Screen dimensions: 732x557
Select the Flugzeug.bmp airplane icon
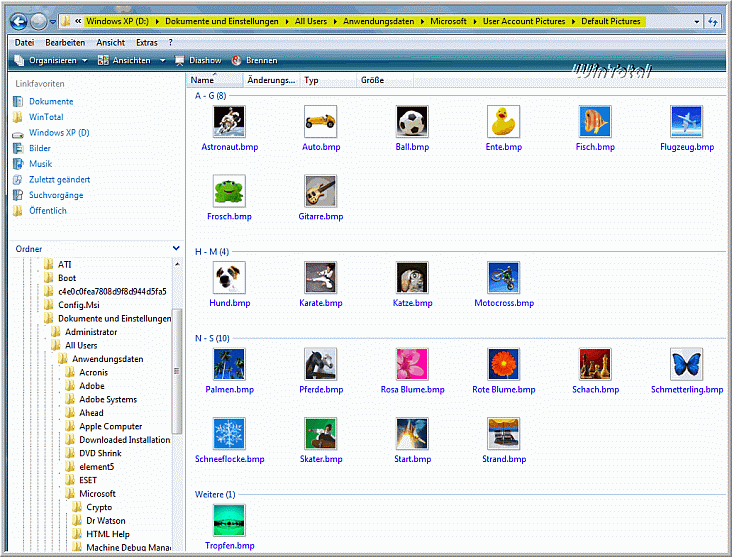coord(686,121)
